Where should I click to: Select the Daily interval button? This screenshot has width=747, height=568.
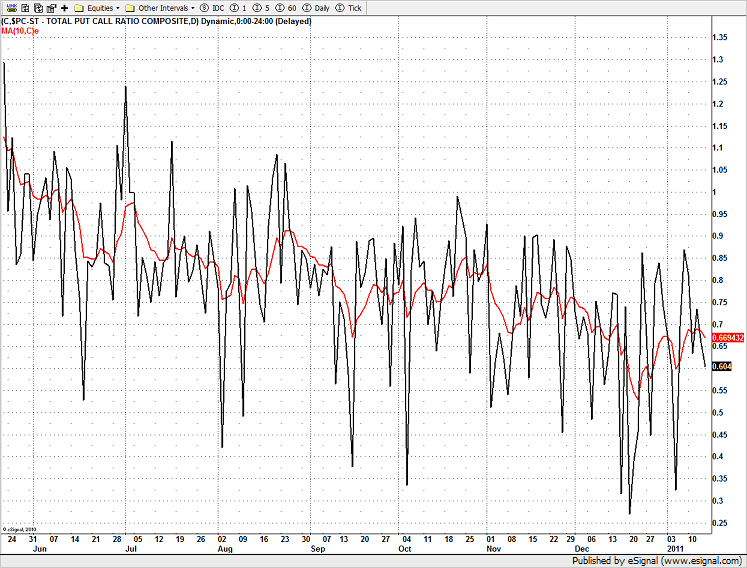pos(317,7)
